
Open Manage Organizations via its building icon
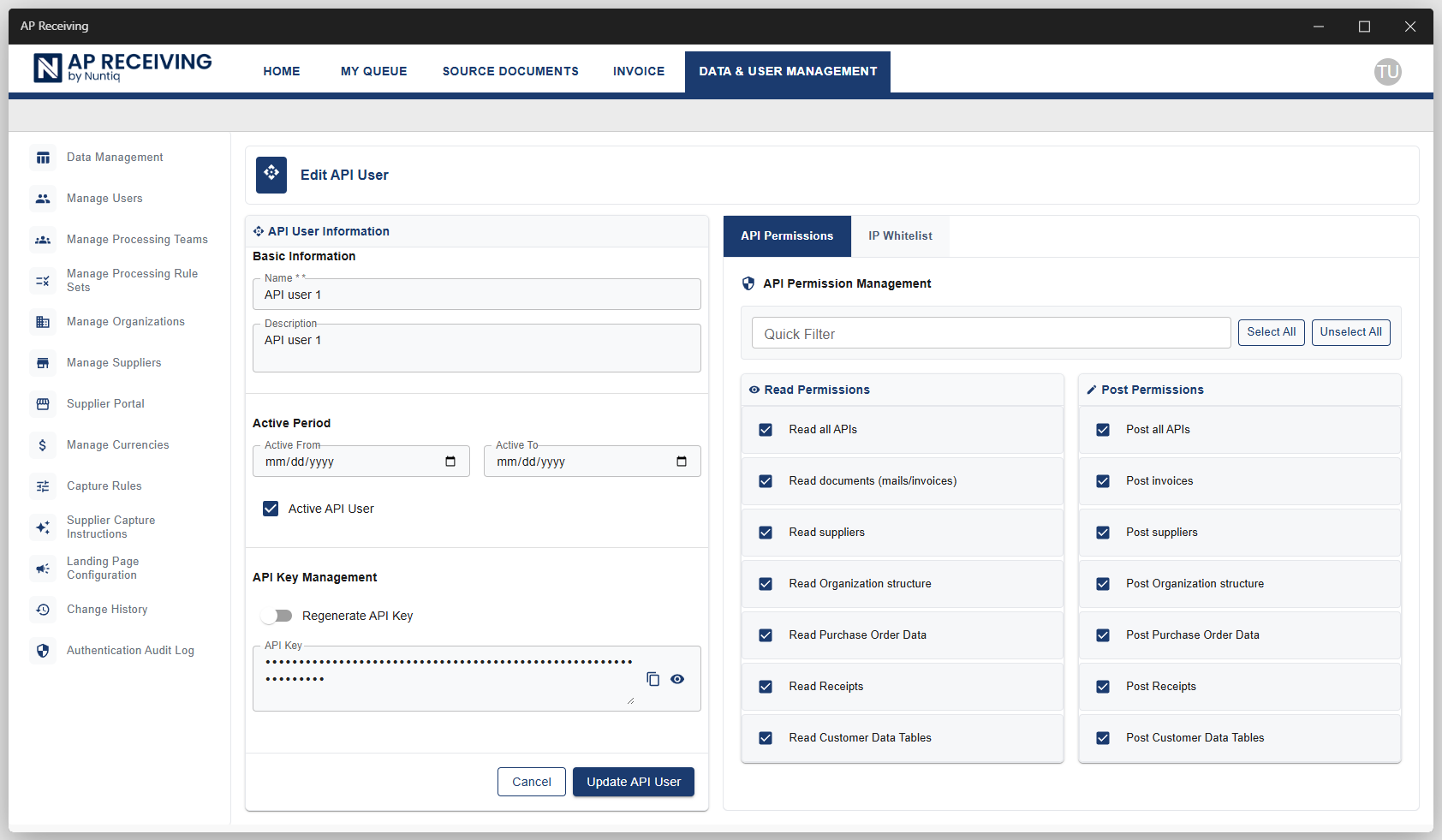tap(43, 322)
